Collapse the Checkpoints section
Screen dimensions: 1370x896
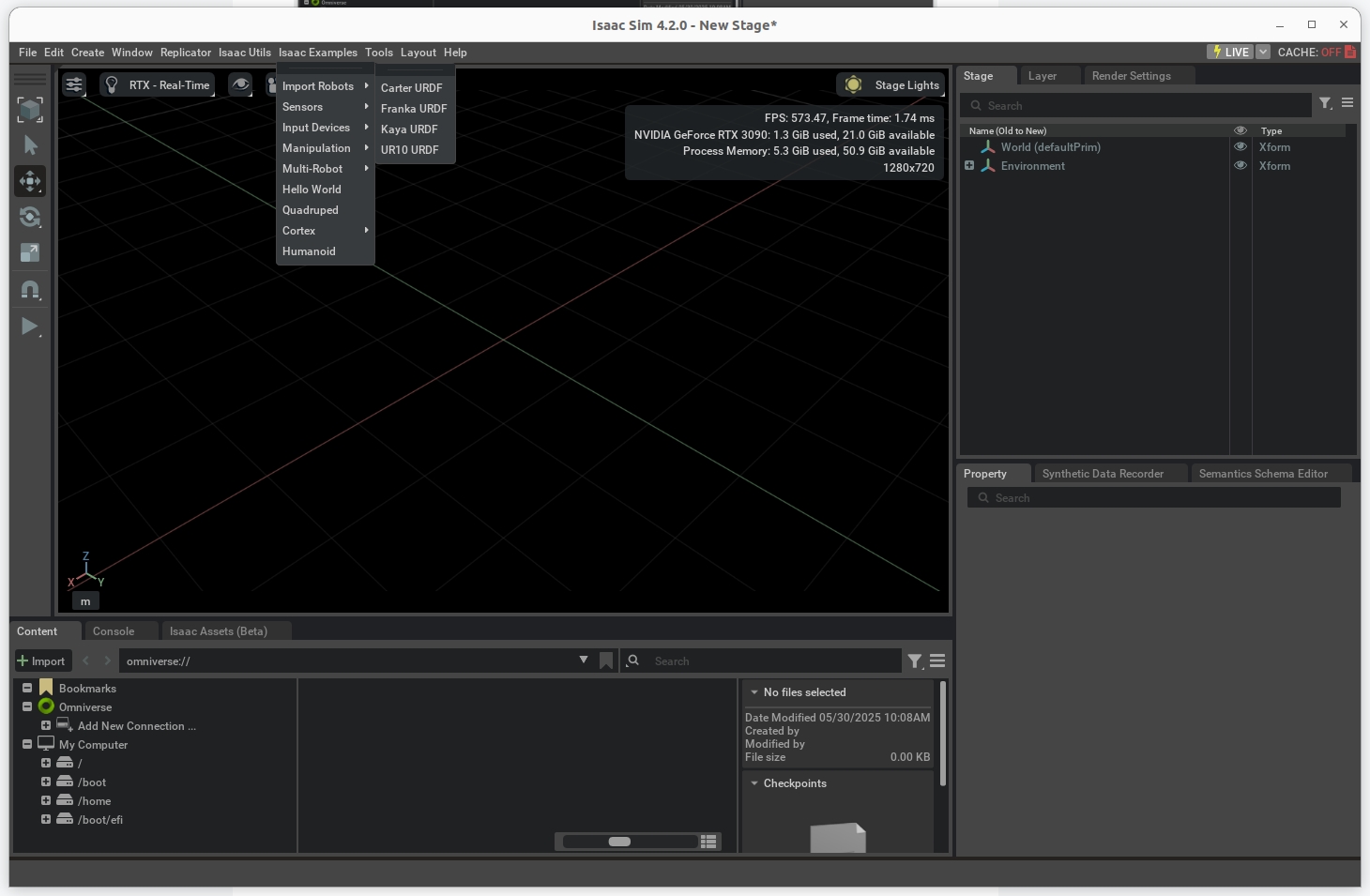coord(754,783)
